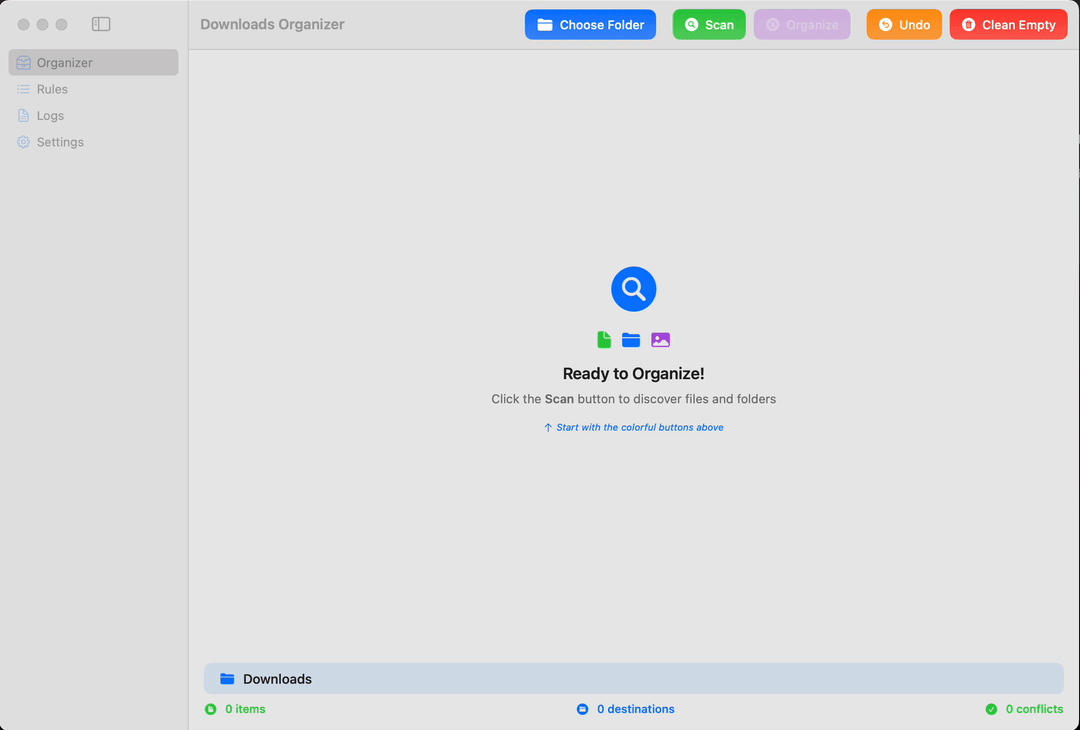Image resolution: width=1080 pixels, height=730 pixels.
Task: Click the 0 destinations status indicator
Action: tap(625, 709)
